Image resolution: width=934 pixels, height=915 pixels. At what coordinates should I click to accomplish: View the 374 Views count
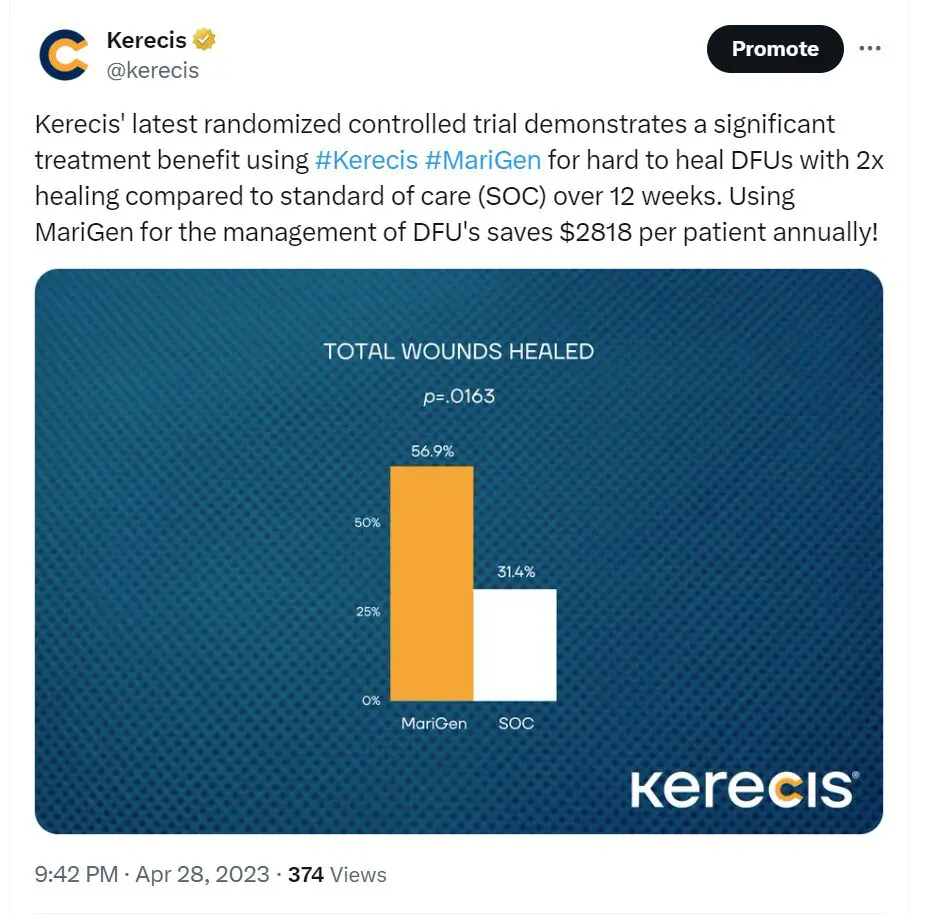pyautogui.click(x=337, y=874)
